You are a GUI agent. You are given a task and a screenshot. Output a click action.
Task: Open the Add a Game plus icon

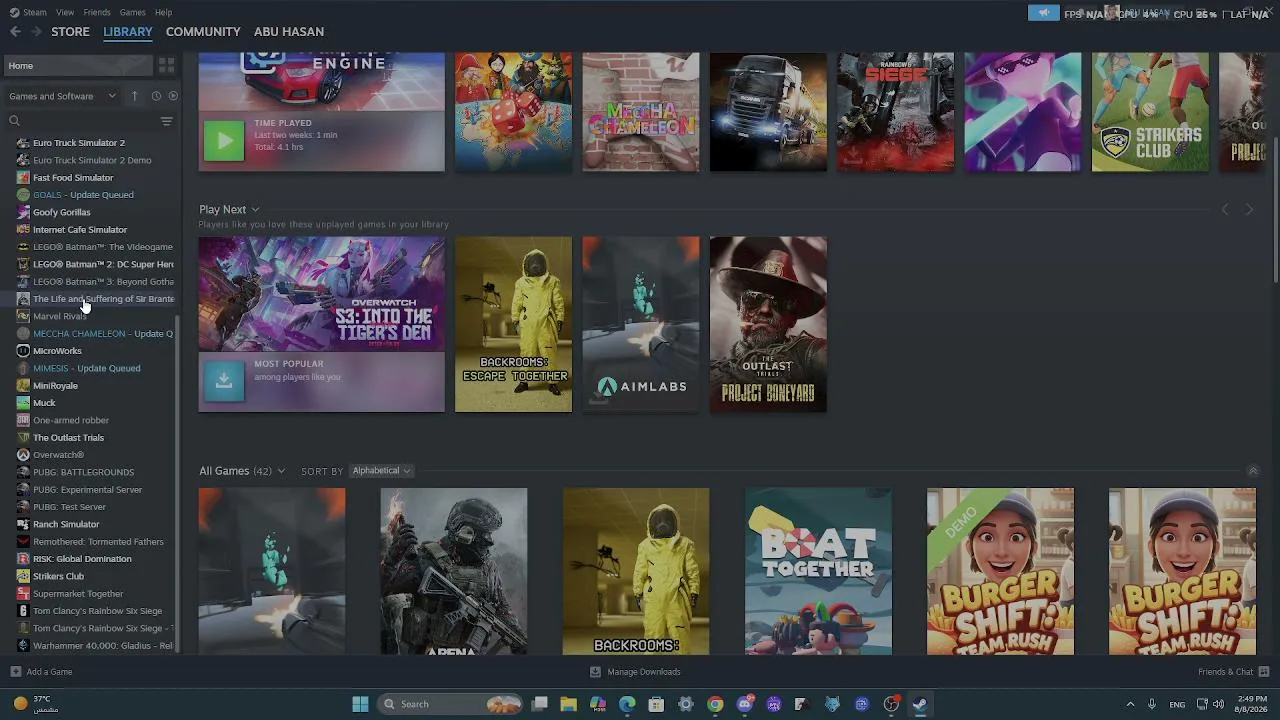(x=15, y=672)
